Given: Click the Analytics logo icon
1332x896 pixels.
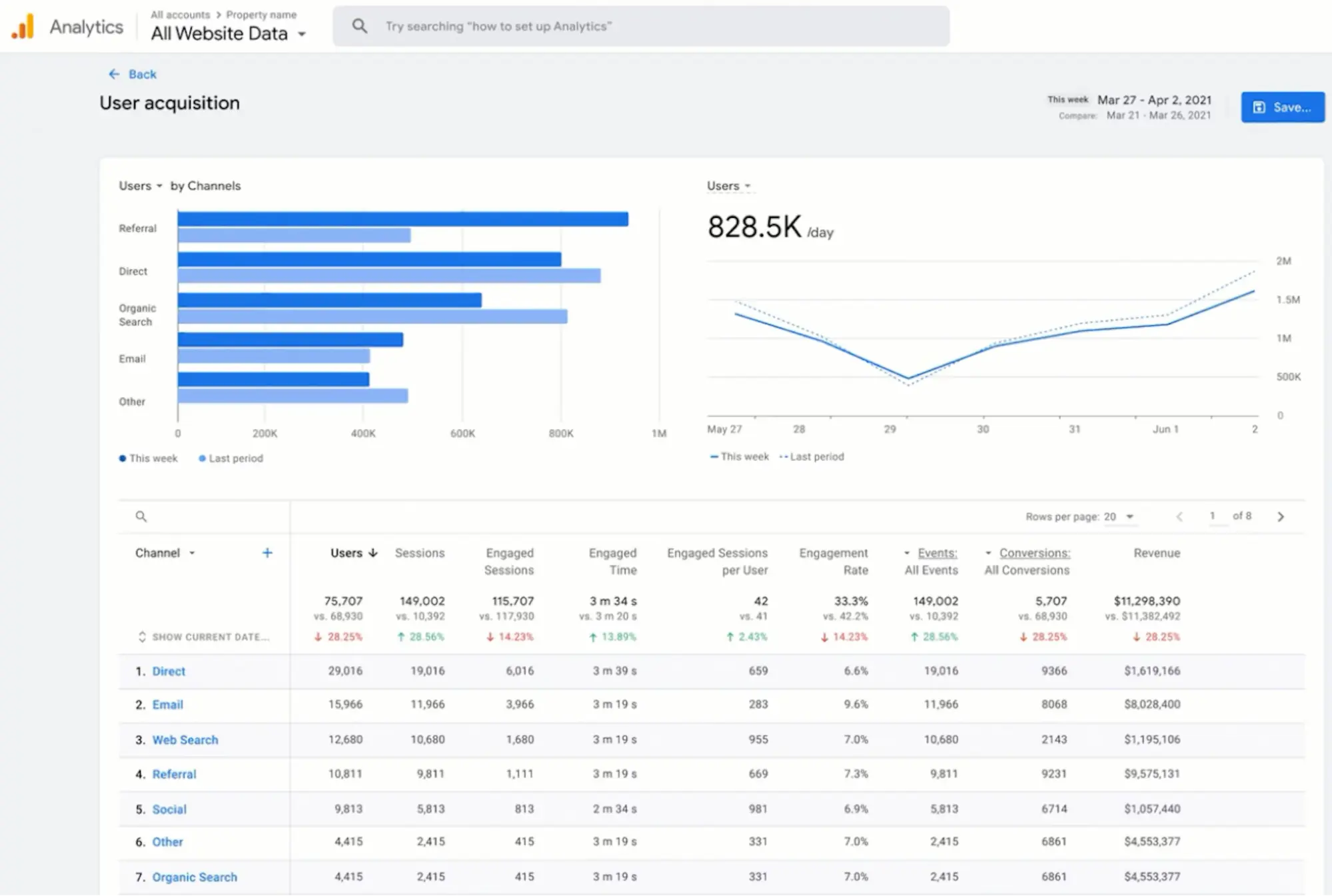Looking at the screenshot, I should 23,27.
